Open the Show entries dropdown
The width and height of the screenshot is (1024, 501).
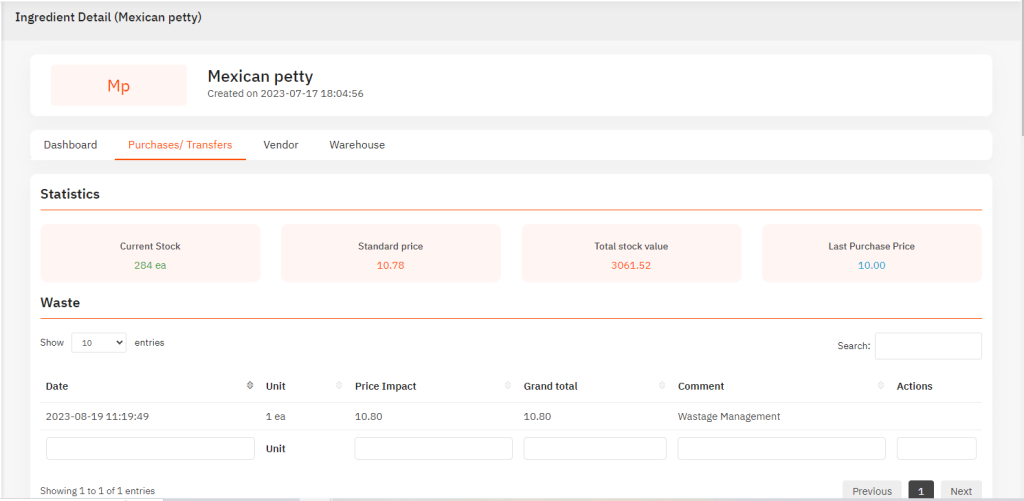99,342
